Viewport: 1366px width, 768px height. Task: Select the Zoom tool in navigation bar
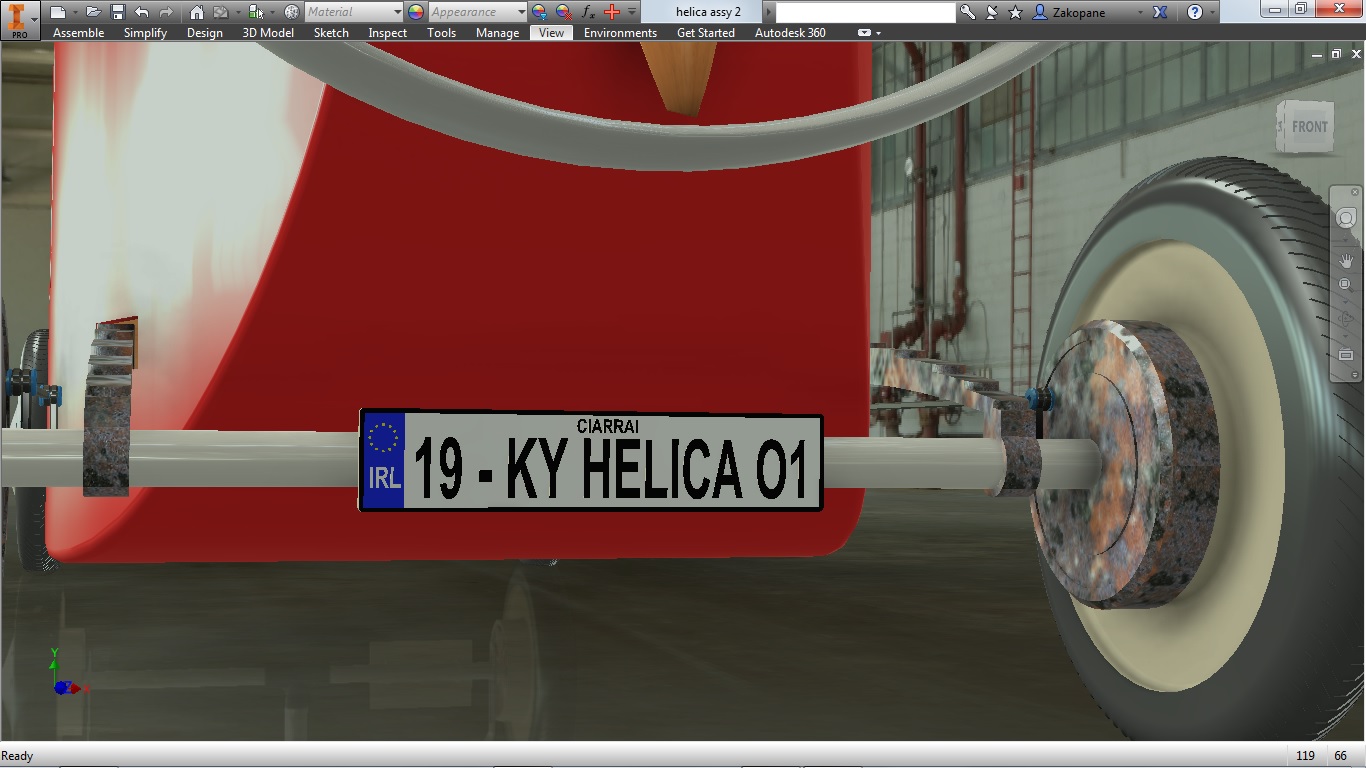click(x=1346, y=285)
